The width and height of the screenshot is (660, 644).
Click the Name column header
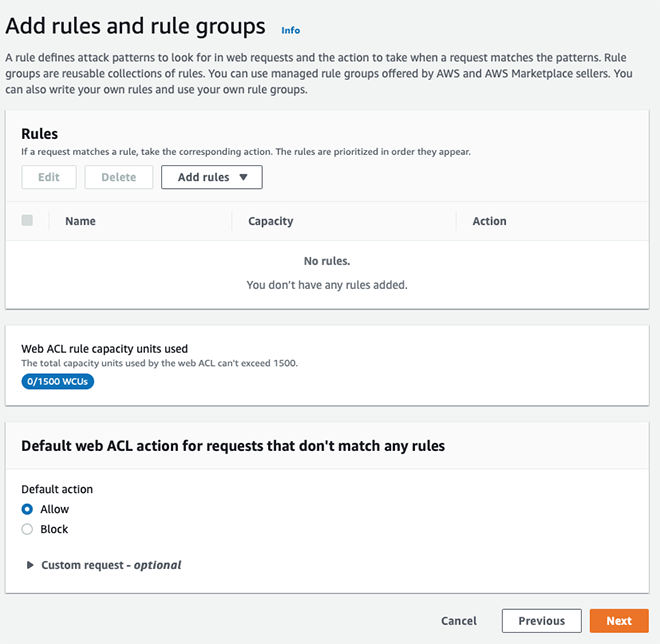pyautogui.click(x=80, y=221)
